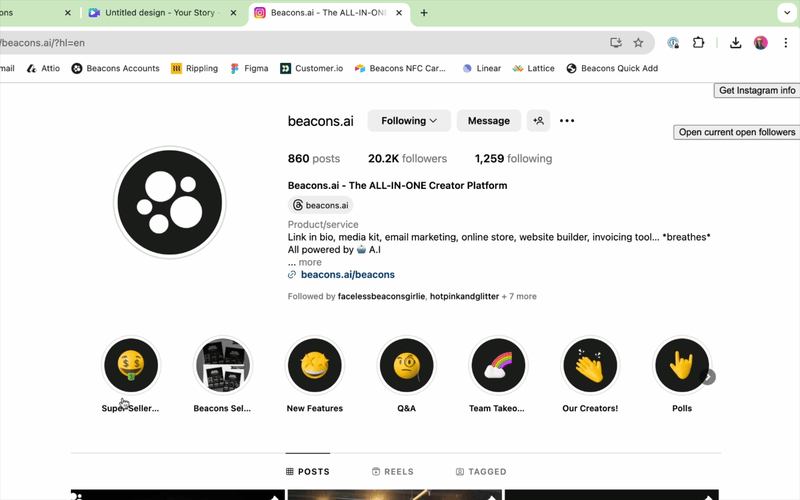Open profile options three-dot menu

pos(567,121)
